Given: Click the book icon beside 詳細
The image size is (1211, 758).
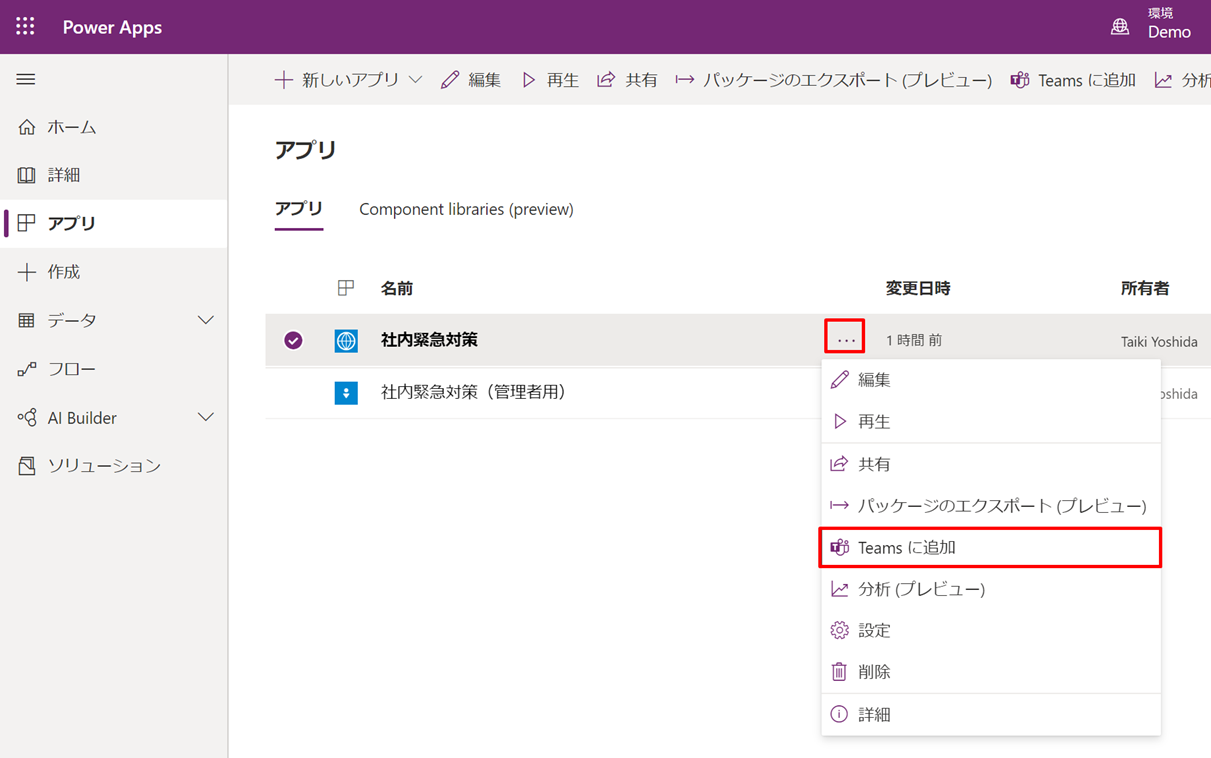Looking at the screenshot, I should tap(27, 175).
